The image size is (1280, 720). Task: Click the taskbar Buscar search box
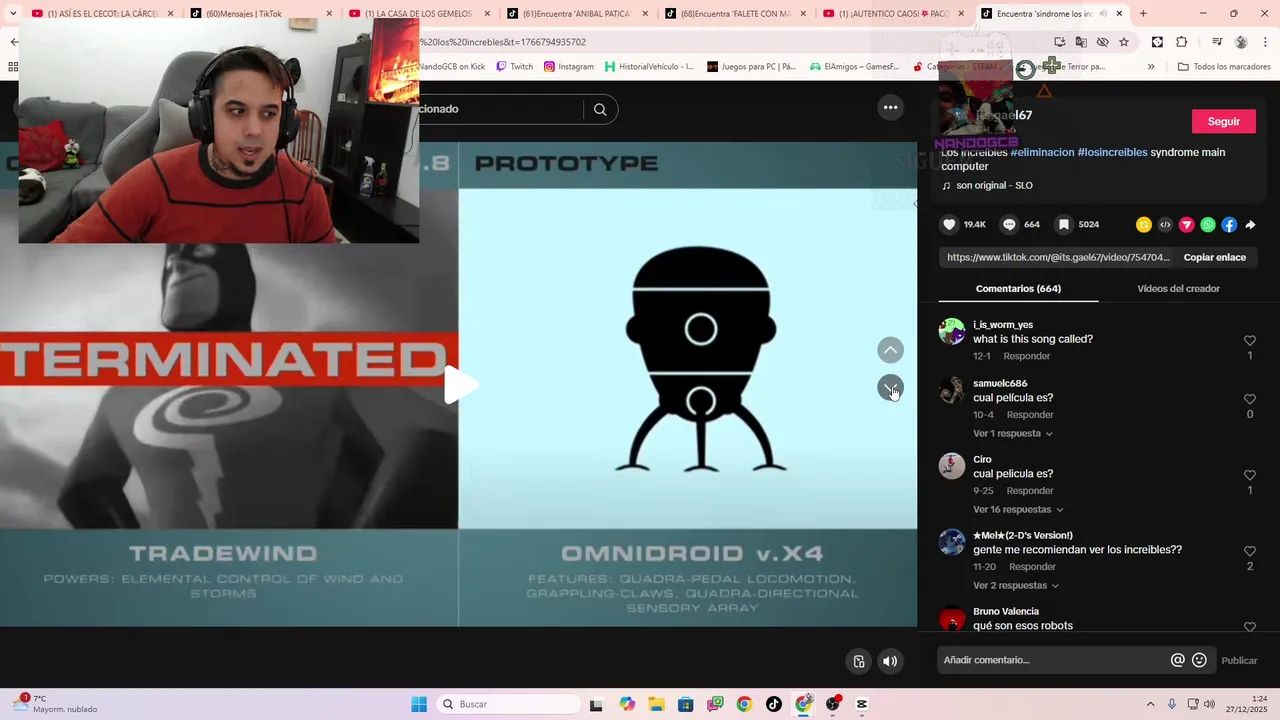(x=507, y=704)
